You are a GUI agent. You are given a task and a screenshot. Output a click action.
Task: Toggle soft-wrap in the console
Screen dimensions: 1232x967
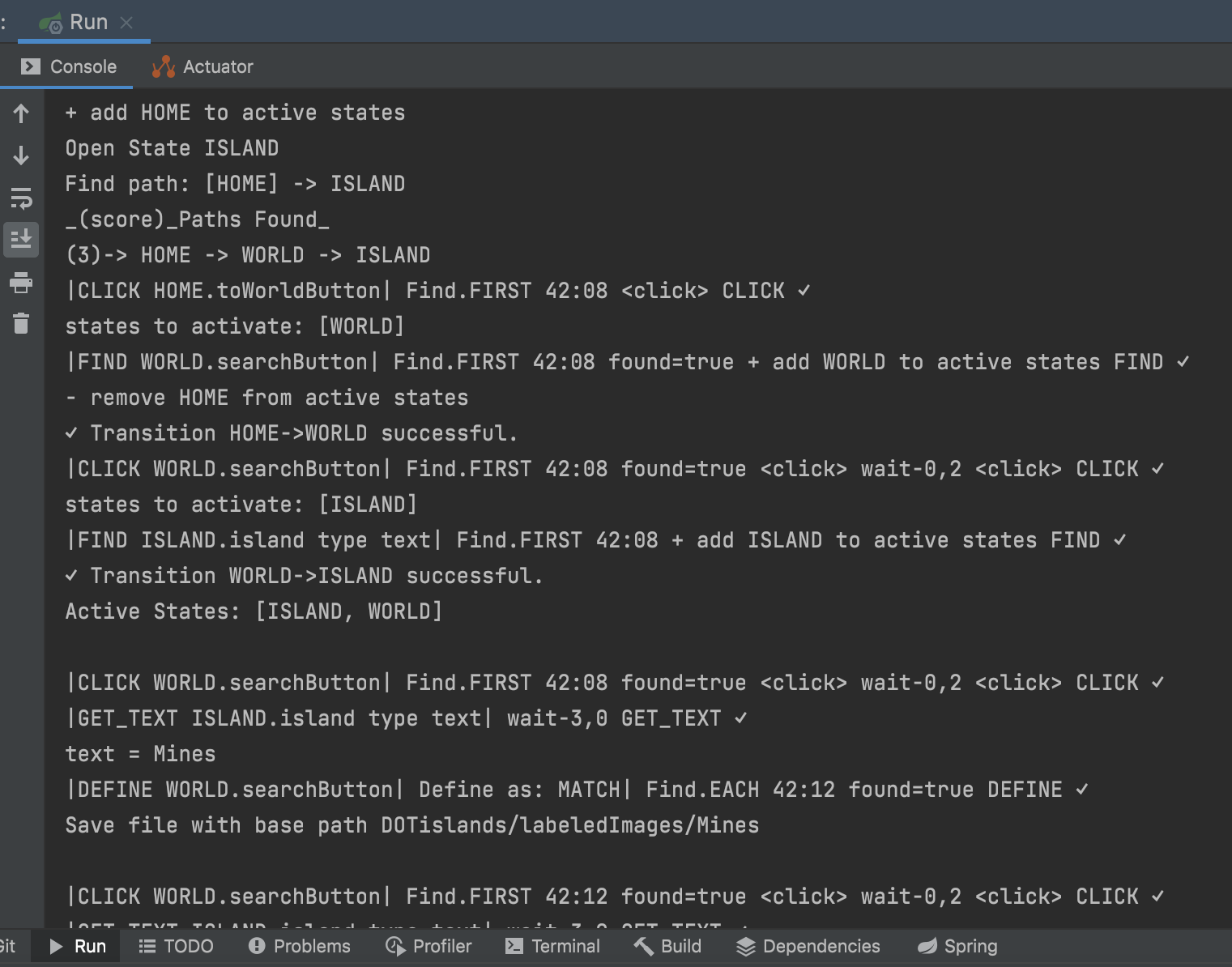coord(21,198)
